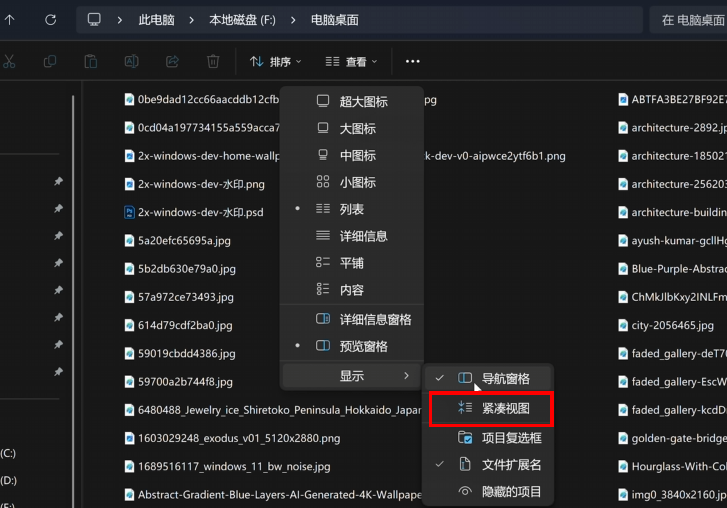Click 电脑桌面 breadcrumb
The width and height of the screenshot is (727, 508).
click(335, 20)
